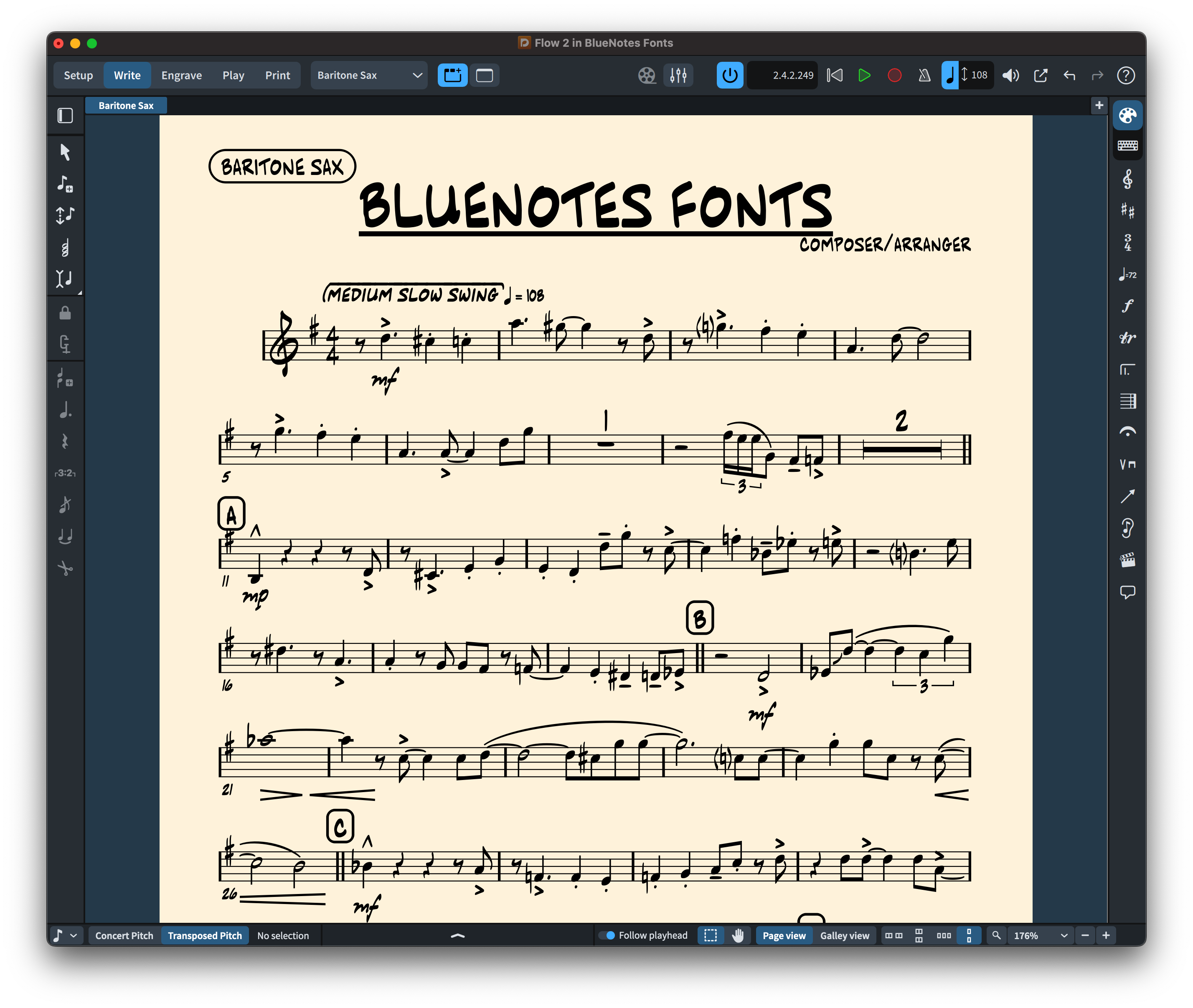Activate note input tool

[65, 183]
